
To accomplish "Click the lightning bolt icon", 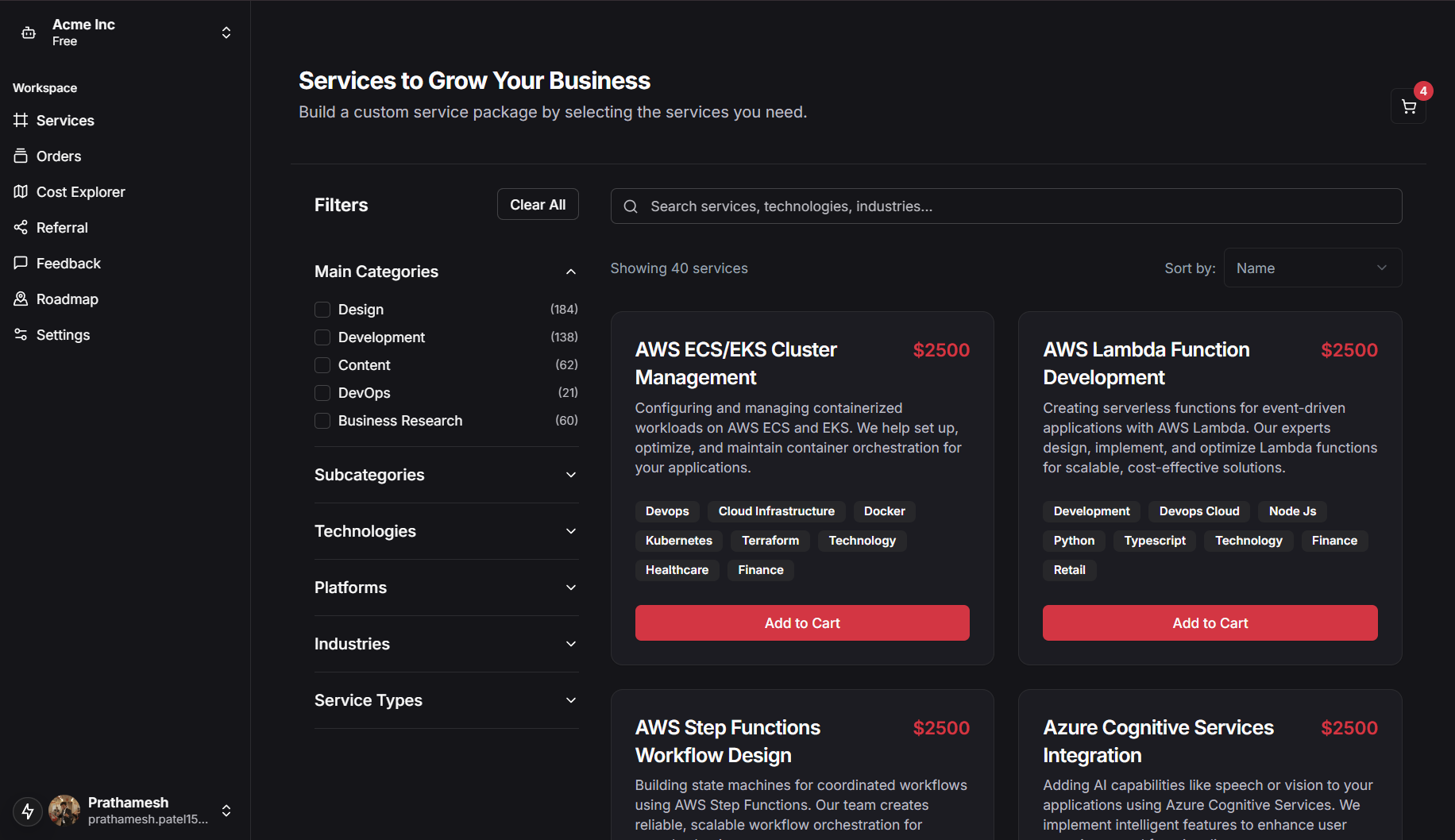I will tap(28, 811).
